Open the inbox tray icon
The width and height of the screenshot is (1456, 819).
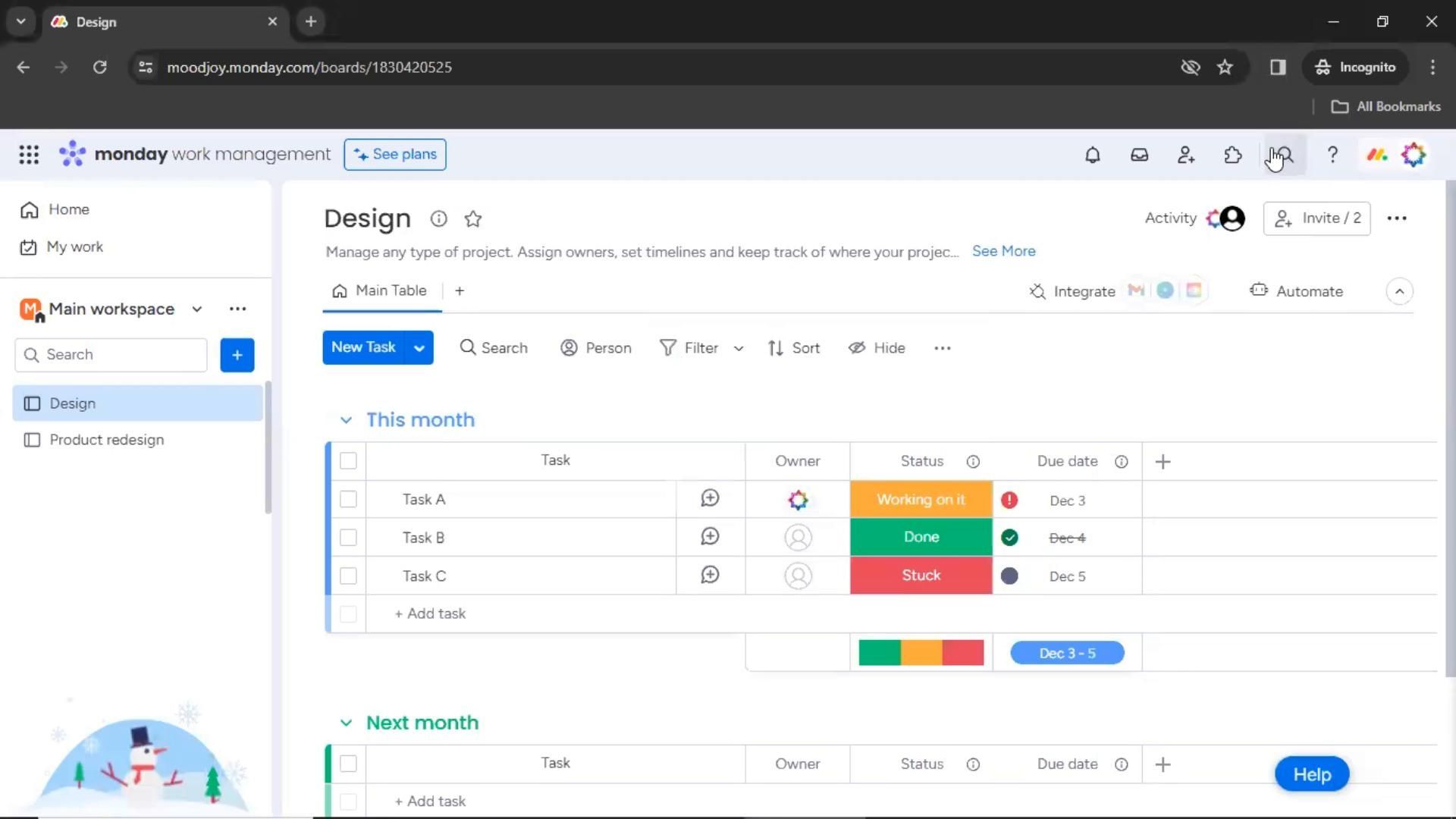coord(1139,155)
